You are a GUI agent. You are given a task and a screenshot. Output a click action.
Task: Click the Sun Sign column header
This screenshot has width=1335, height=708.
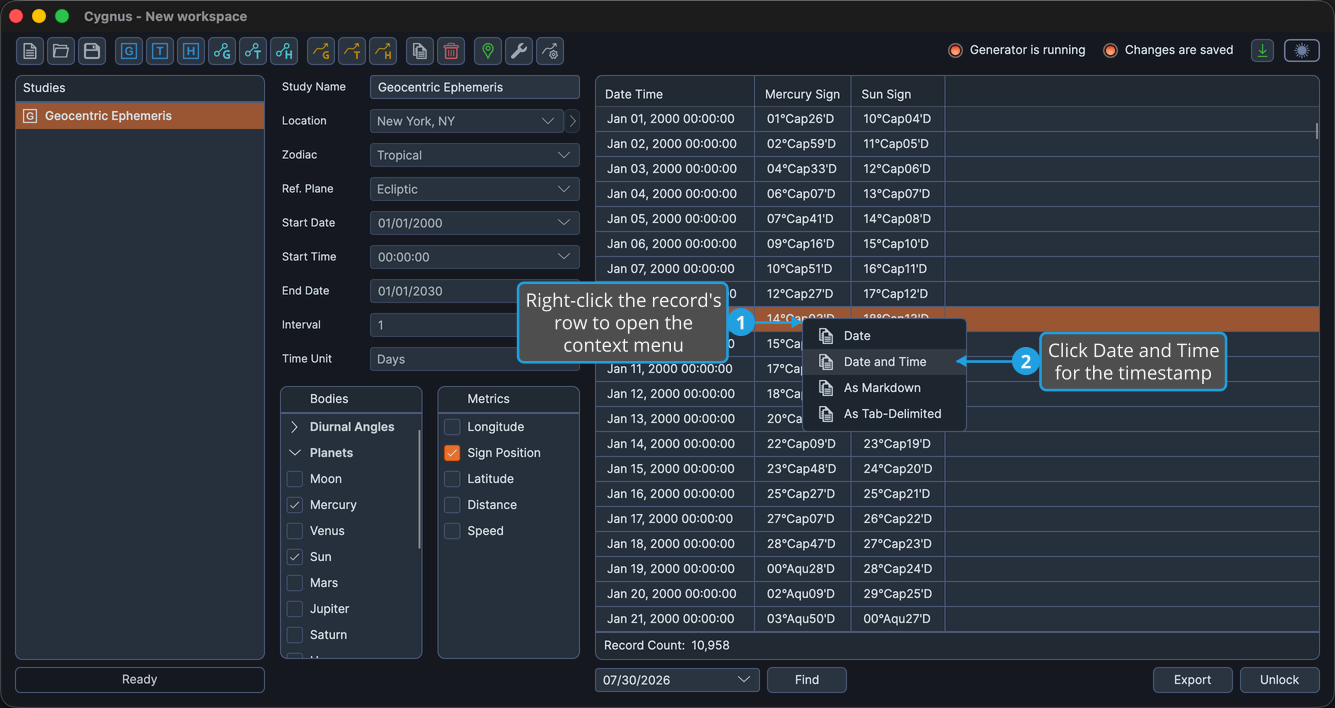(x=898, y=94)
